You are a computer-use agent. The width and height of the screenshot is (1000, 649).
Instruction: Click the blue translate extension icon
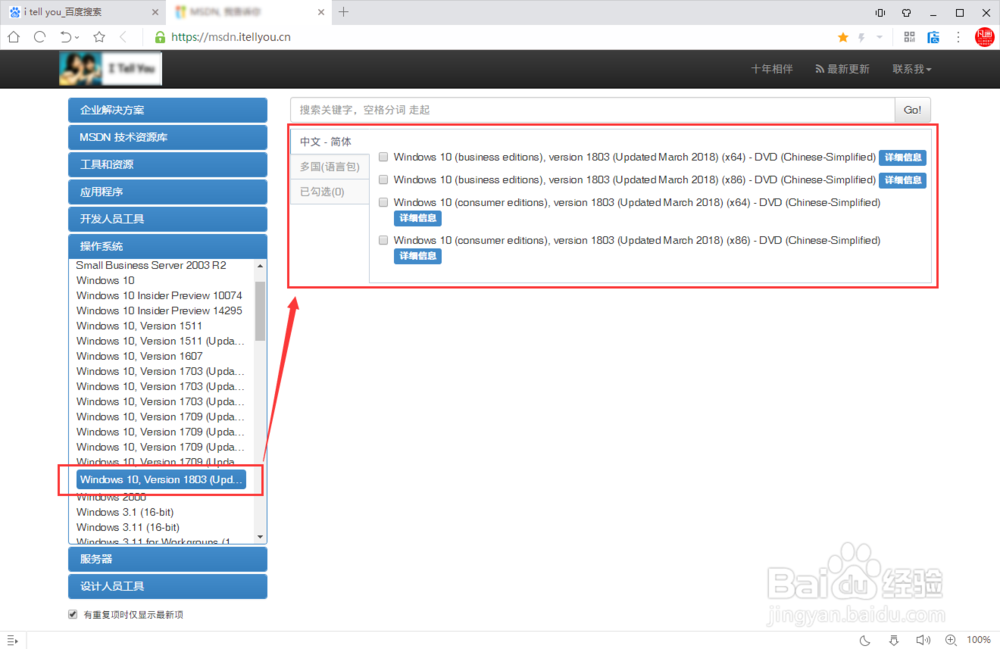[x=933, y=37]
